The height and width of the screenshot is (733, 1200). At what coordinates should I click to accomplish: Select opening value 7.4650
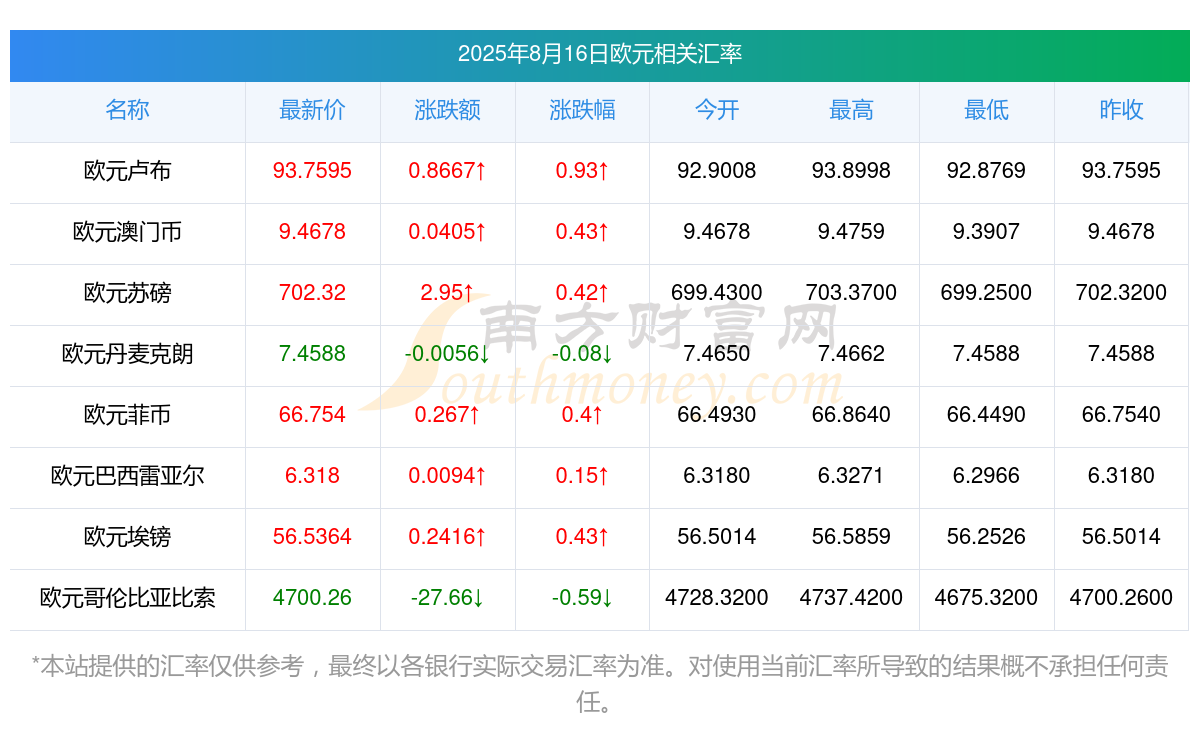[717, 354]
